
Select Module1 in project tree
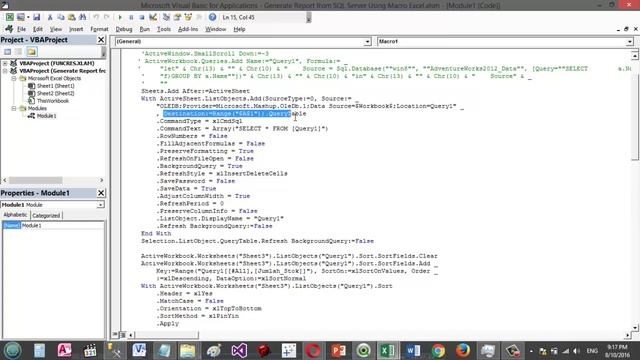click(47, 116)
